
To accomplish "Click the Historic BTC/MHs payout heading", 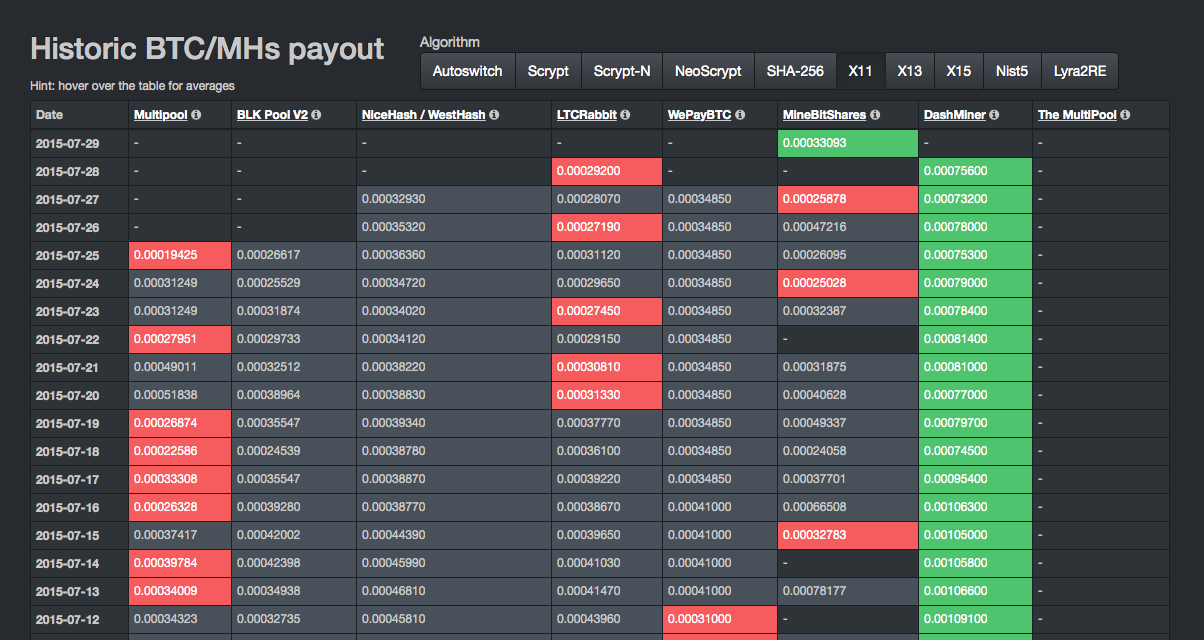I will (207, 49).
